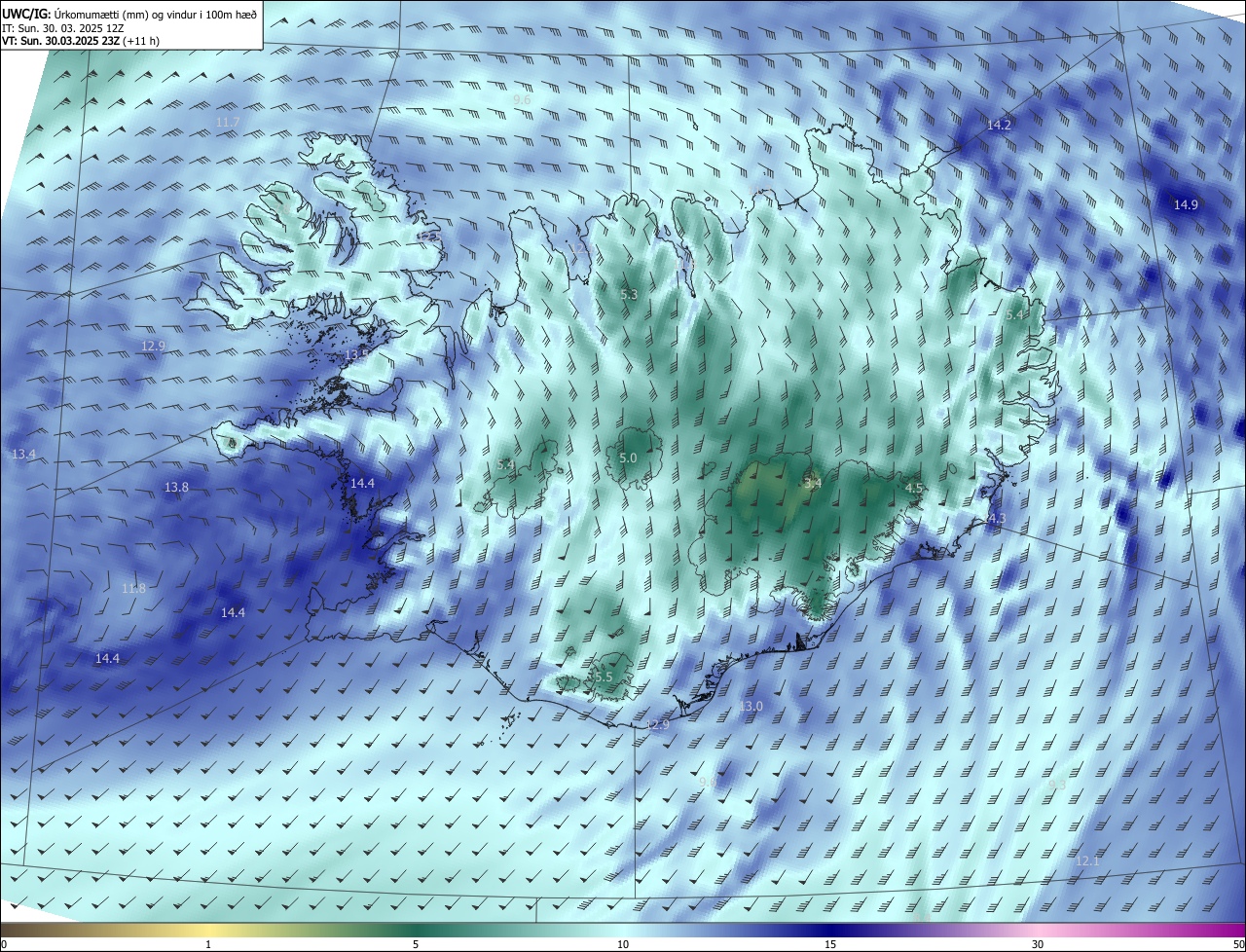Click the 5.3 value label on the map

(x=629, y=294)
